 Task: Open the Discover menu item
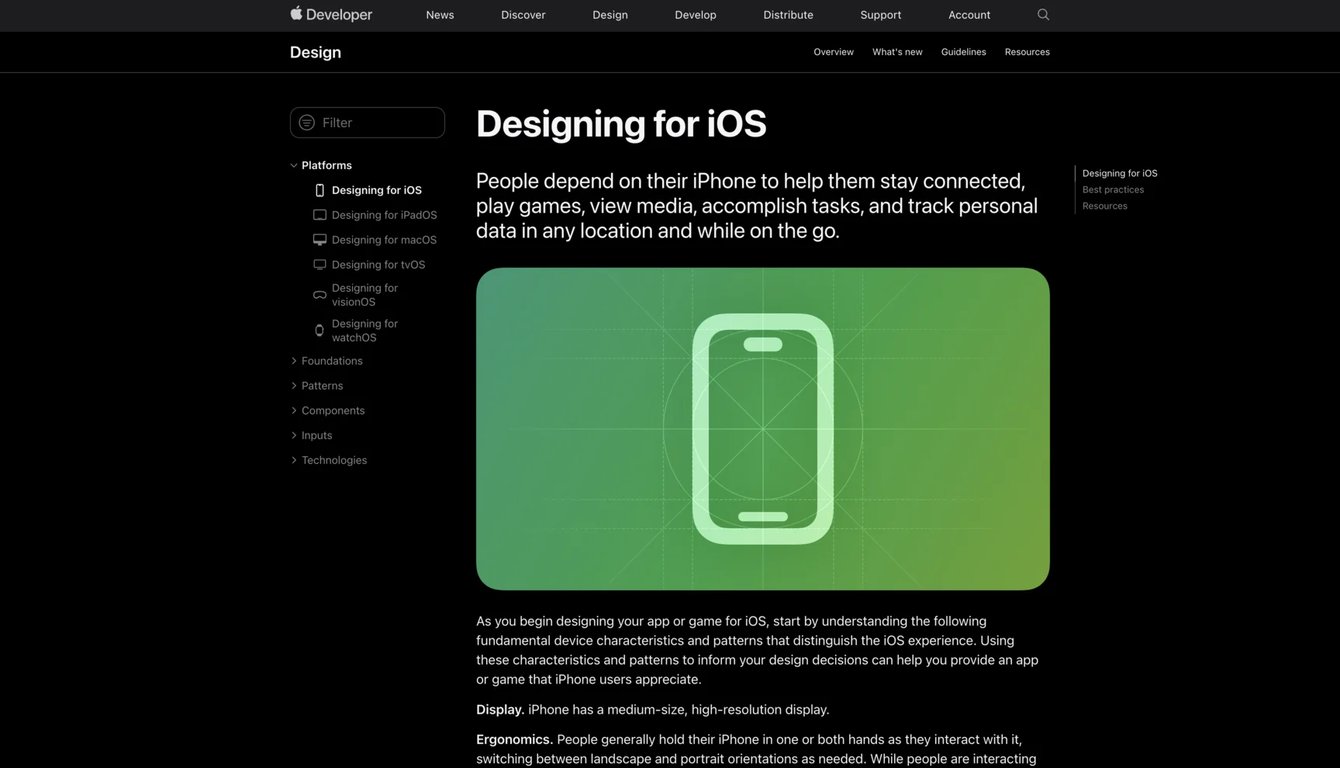pos(523,15)
